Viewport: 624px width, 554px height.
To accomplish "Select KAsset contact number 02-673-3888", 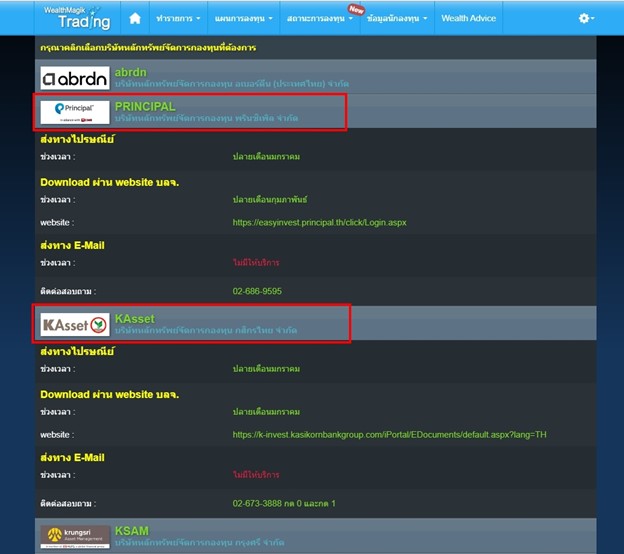I will click(284, 503).
